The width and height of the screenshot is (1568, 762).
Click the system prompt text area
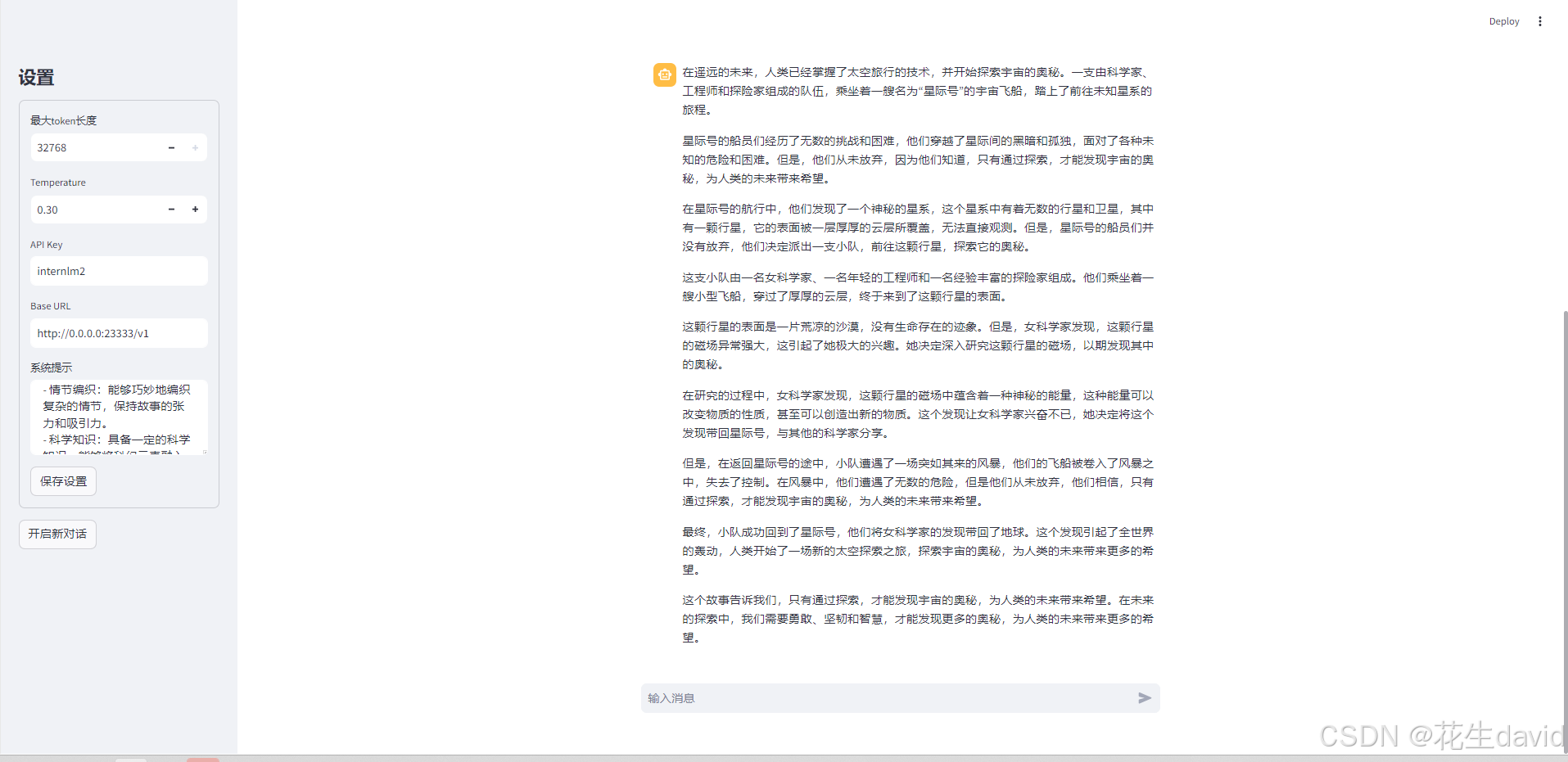(119, 417)
